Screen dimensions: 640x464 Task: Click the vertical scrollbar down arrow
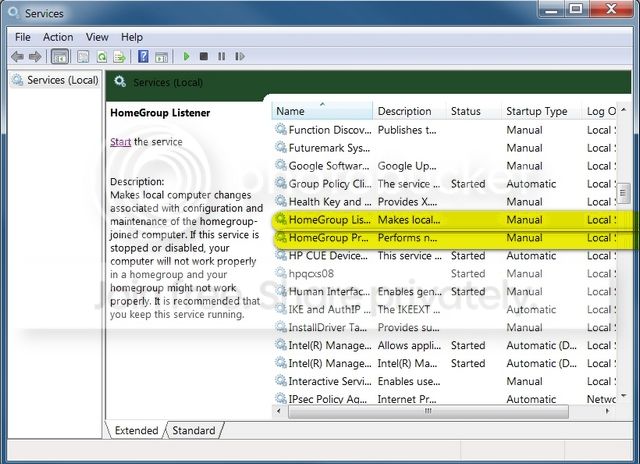pos(623,396)
